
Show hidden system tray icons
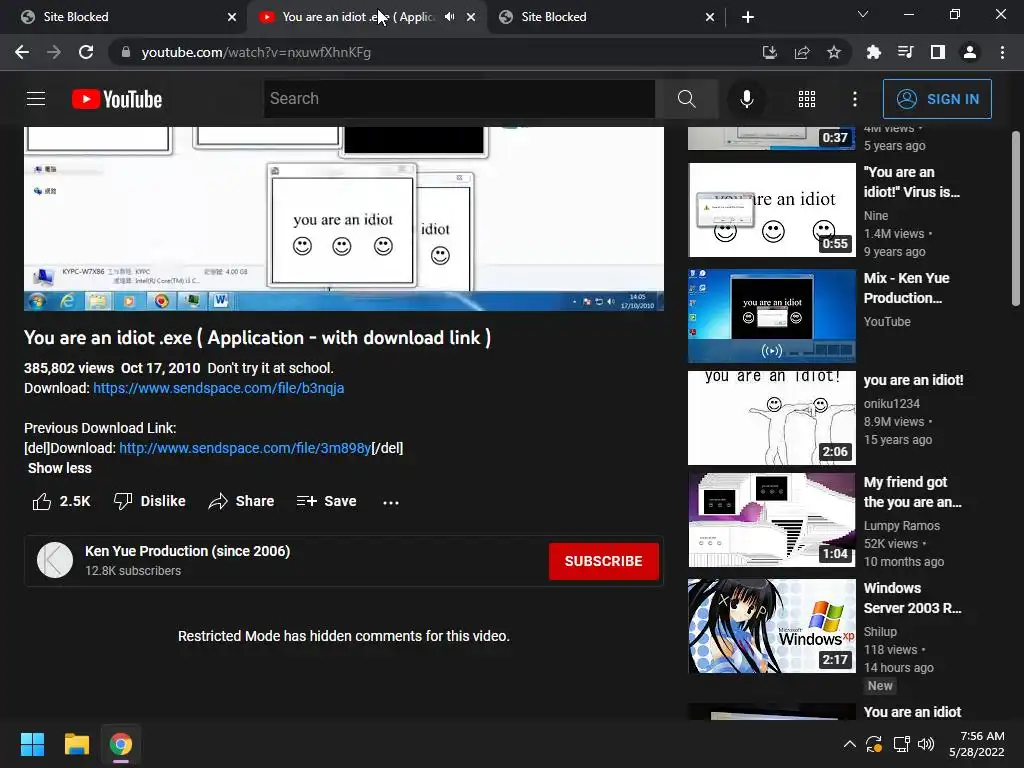coord(849,744)
